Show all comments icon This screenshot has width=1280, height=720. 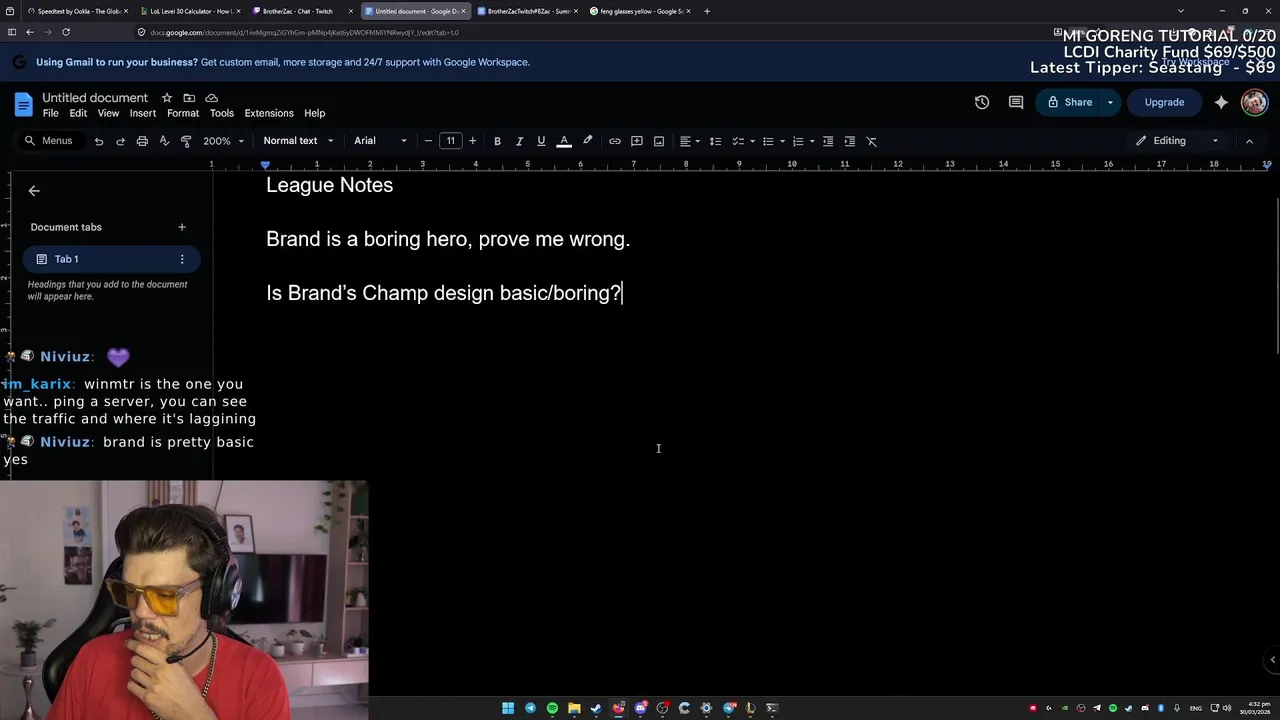point(1016,102)
